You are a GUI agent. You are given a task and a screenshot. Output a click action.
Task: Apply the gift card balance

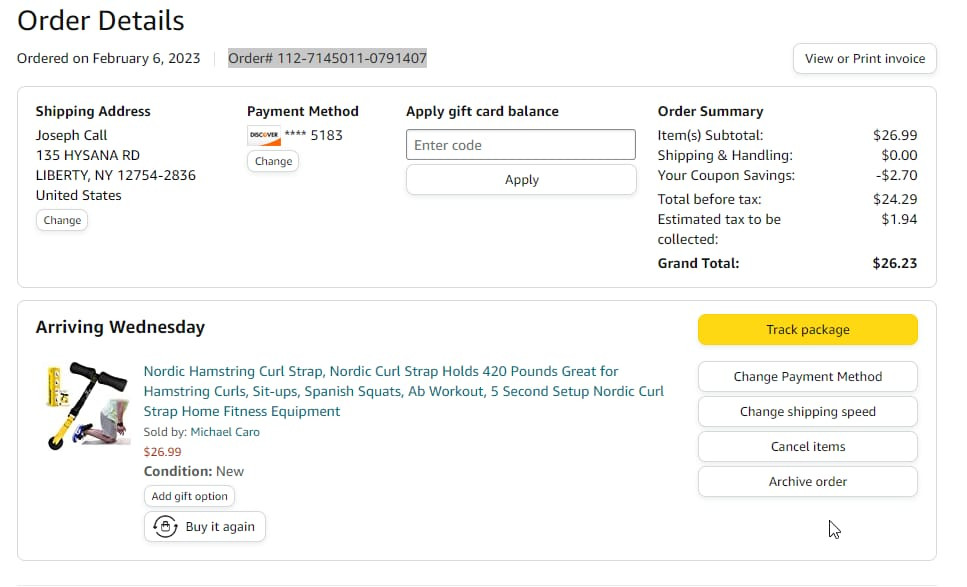click(521, 180)
